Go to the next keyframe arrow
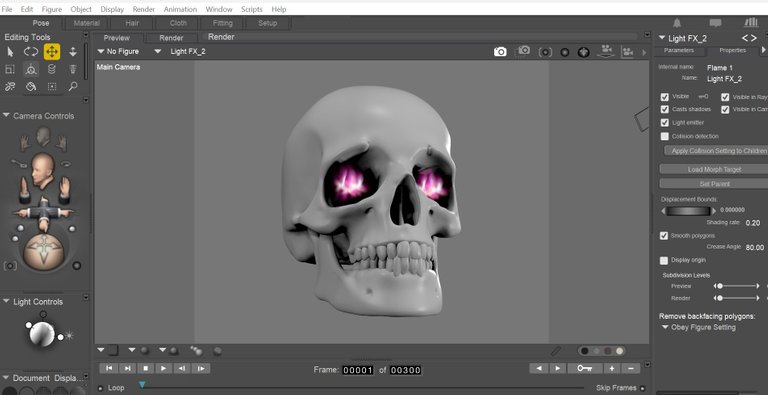Viewport: 768px width, 395px height. 557,369
